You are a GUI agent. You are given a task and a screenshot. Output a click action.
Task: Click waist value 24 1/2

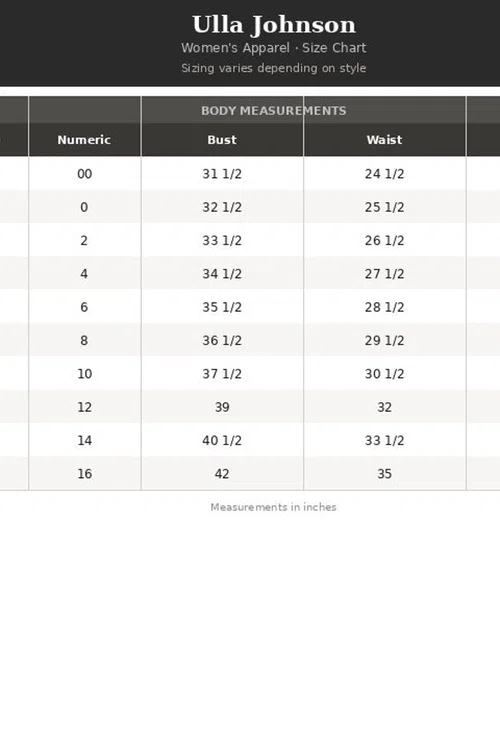[384, 174]
